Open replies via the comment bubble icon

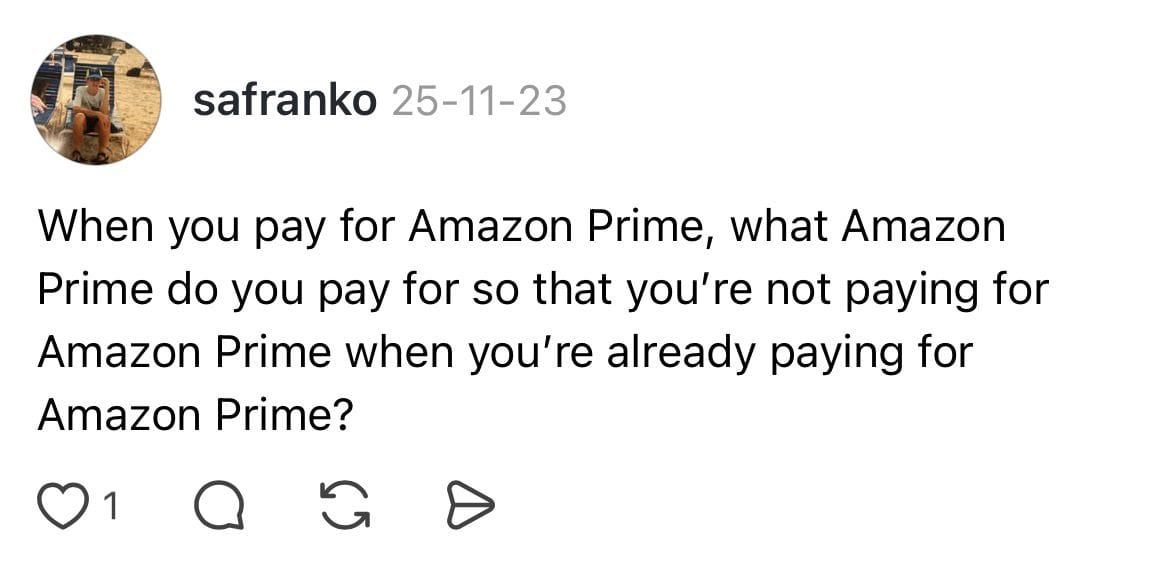pyautogui.click(x=219, y=505)
